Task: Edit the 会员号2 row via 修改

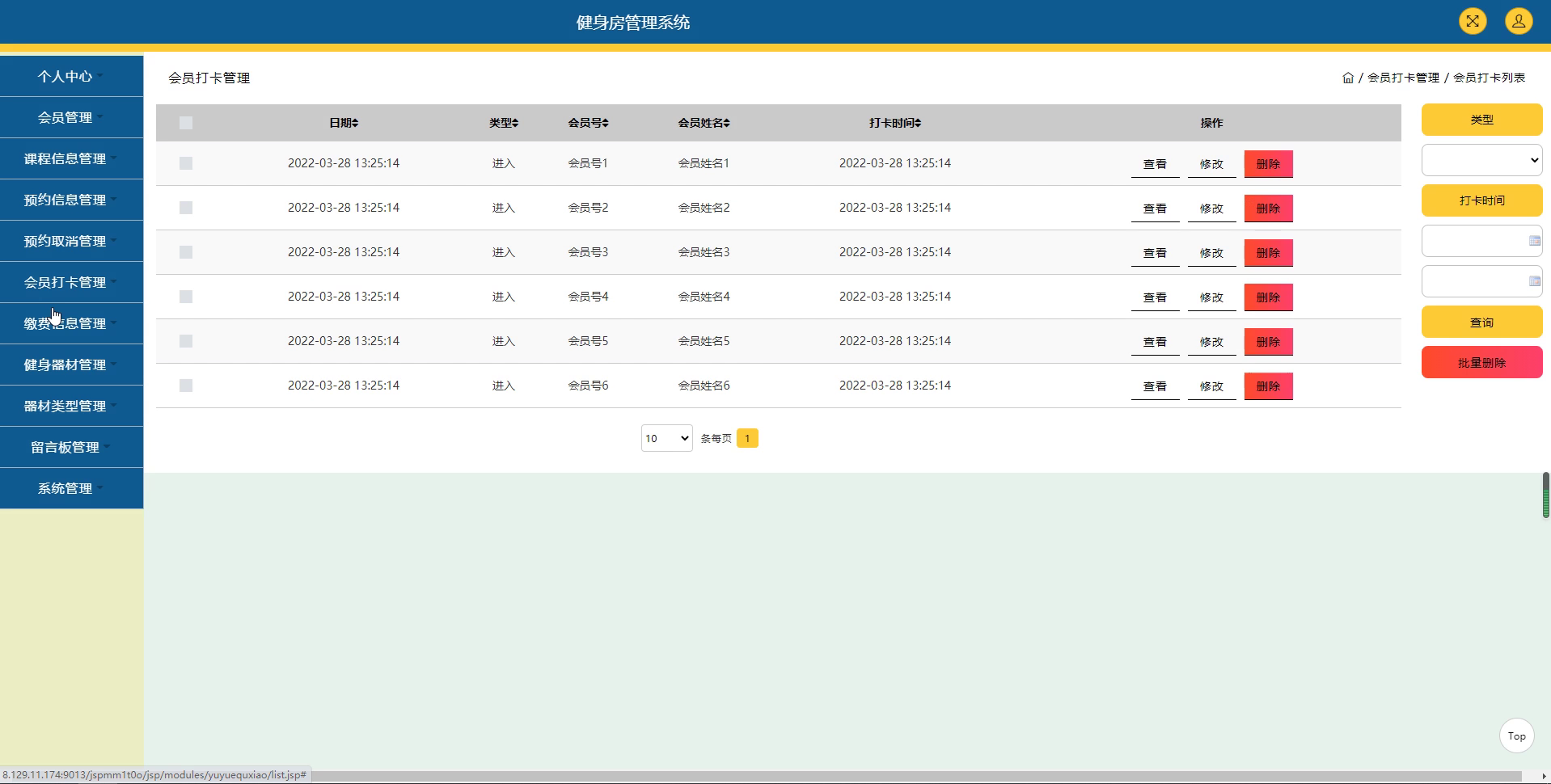Action: point(1211,209)
